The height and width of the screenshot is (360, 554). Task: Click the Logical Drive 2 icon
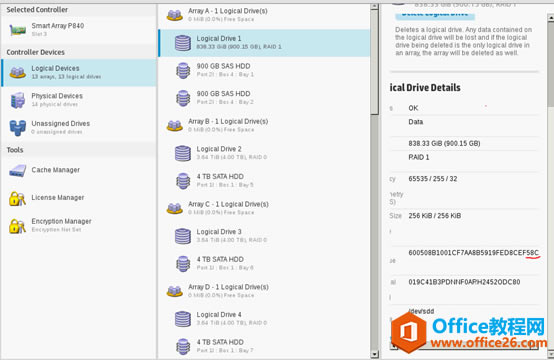click(183, 153)
